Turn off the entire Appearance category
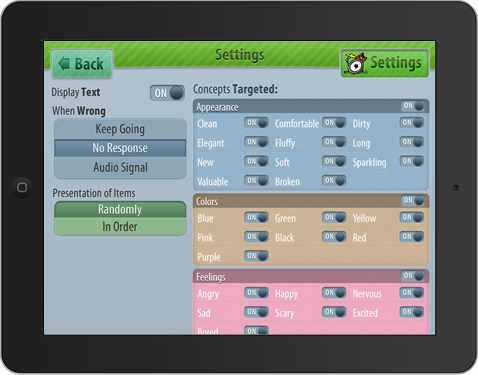Image resolution: width=478 pixels, height=375 pixels. (412, 106)
